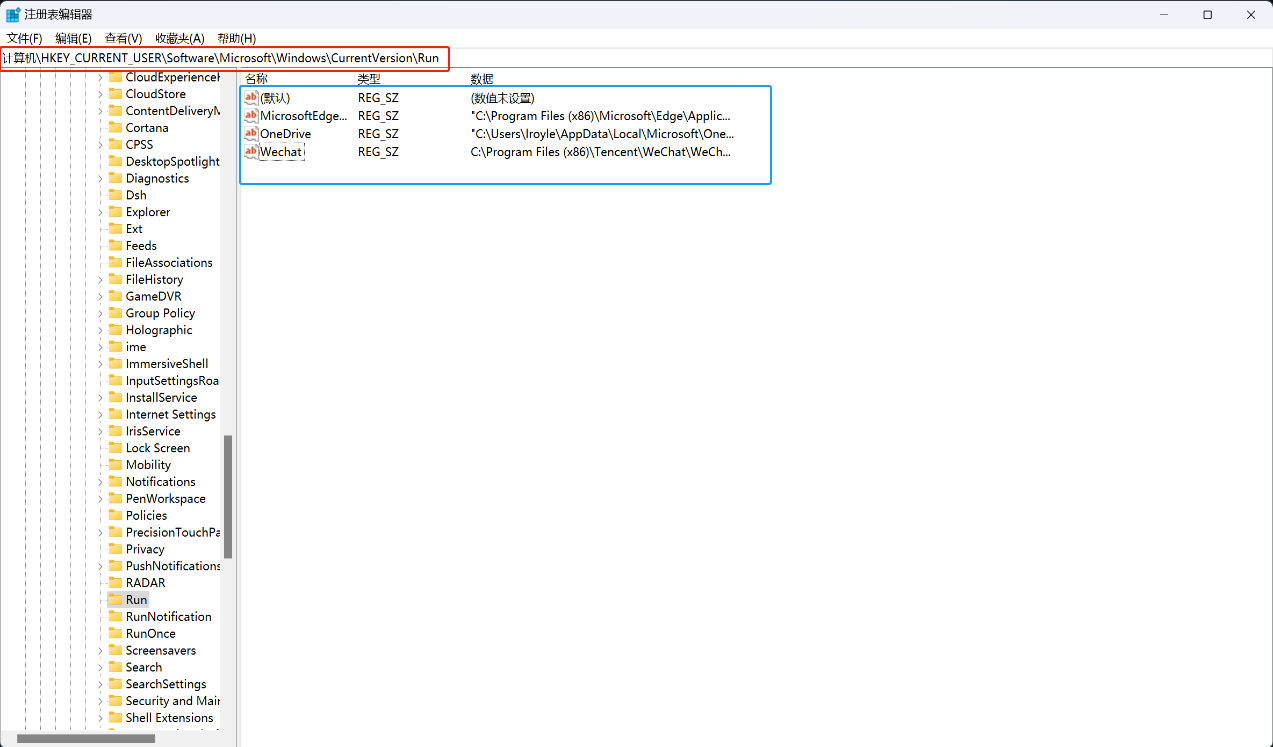Select the IrisService tree key
The height and width of the screenshot is (747, 1273).
(x=153, y=431)
